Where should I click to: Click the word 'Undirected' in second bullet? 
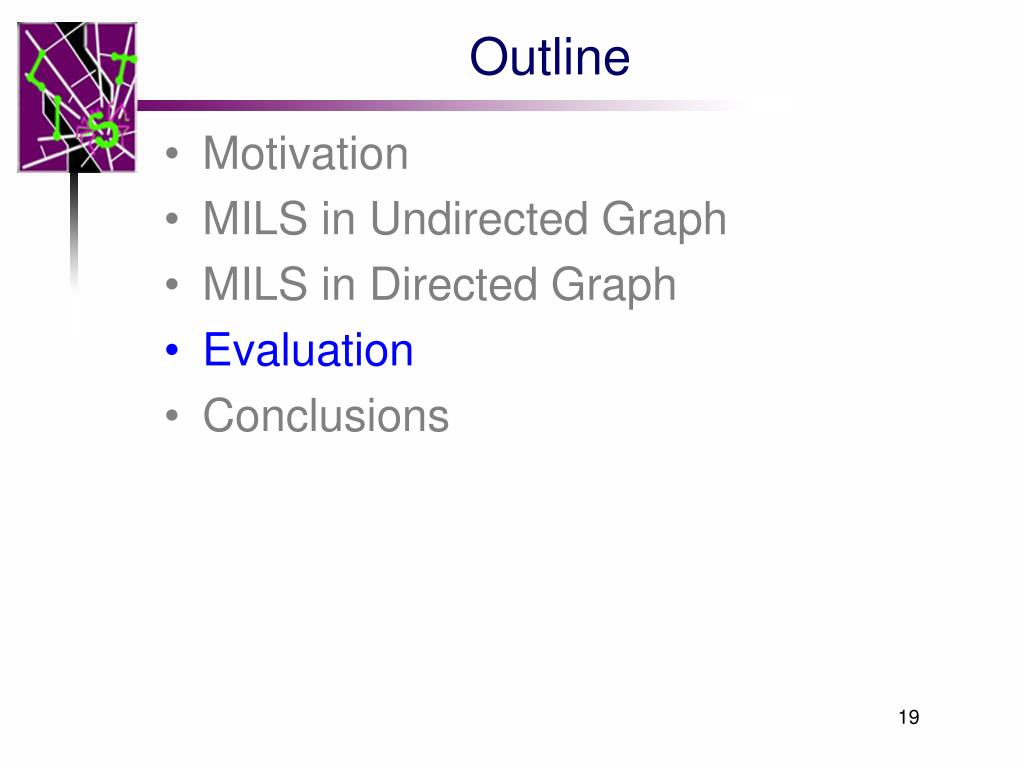pyautogui.click(x=478, y=218)
